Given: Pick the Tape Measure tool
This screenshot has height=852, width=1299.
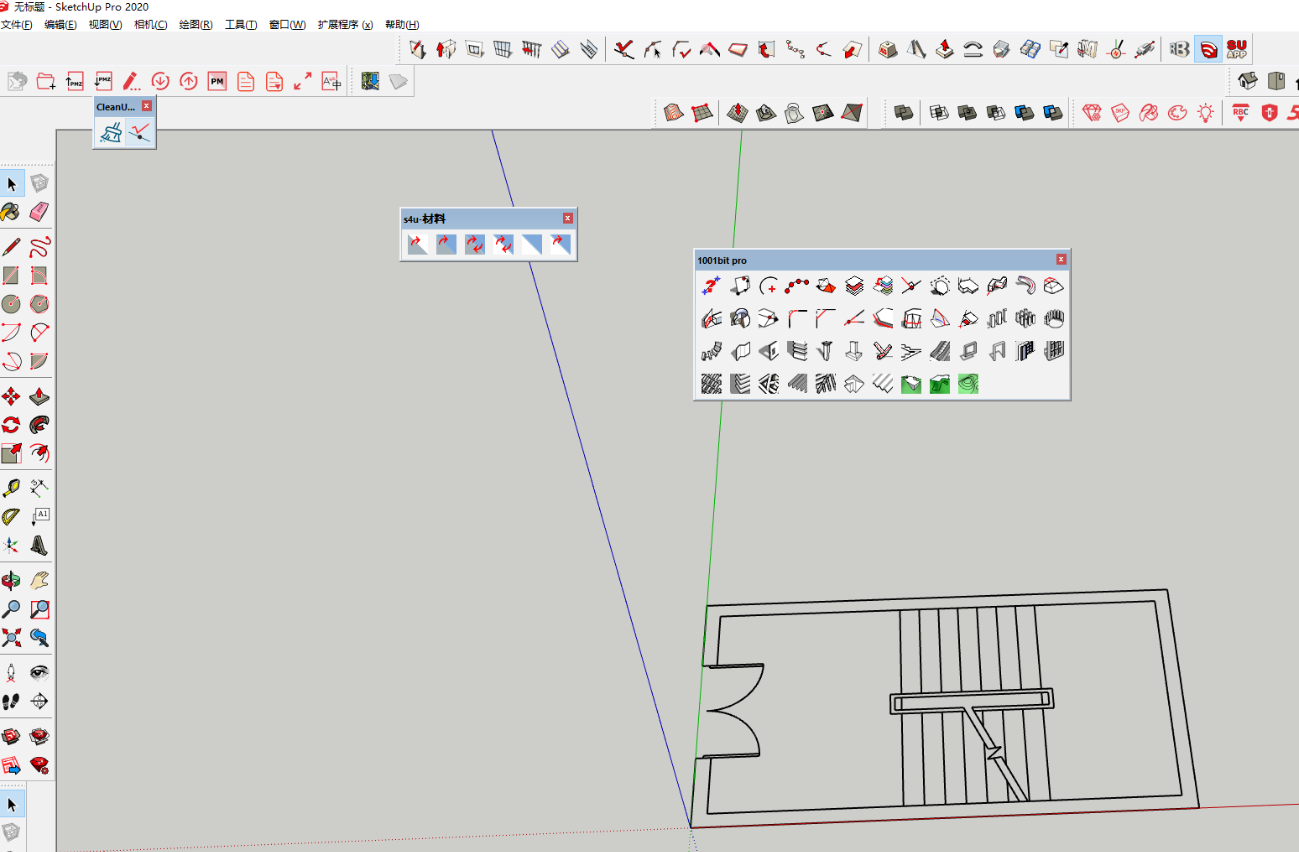Looking at the screenshot, I should click(x=11, y=488).
